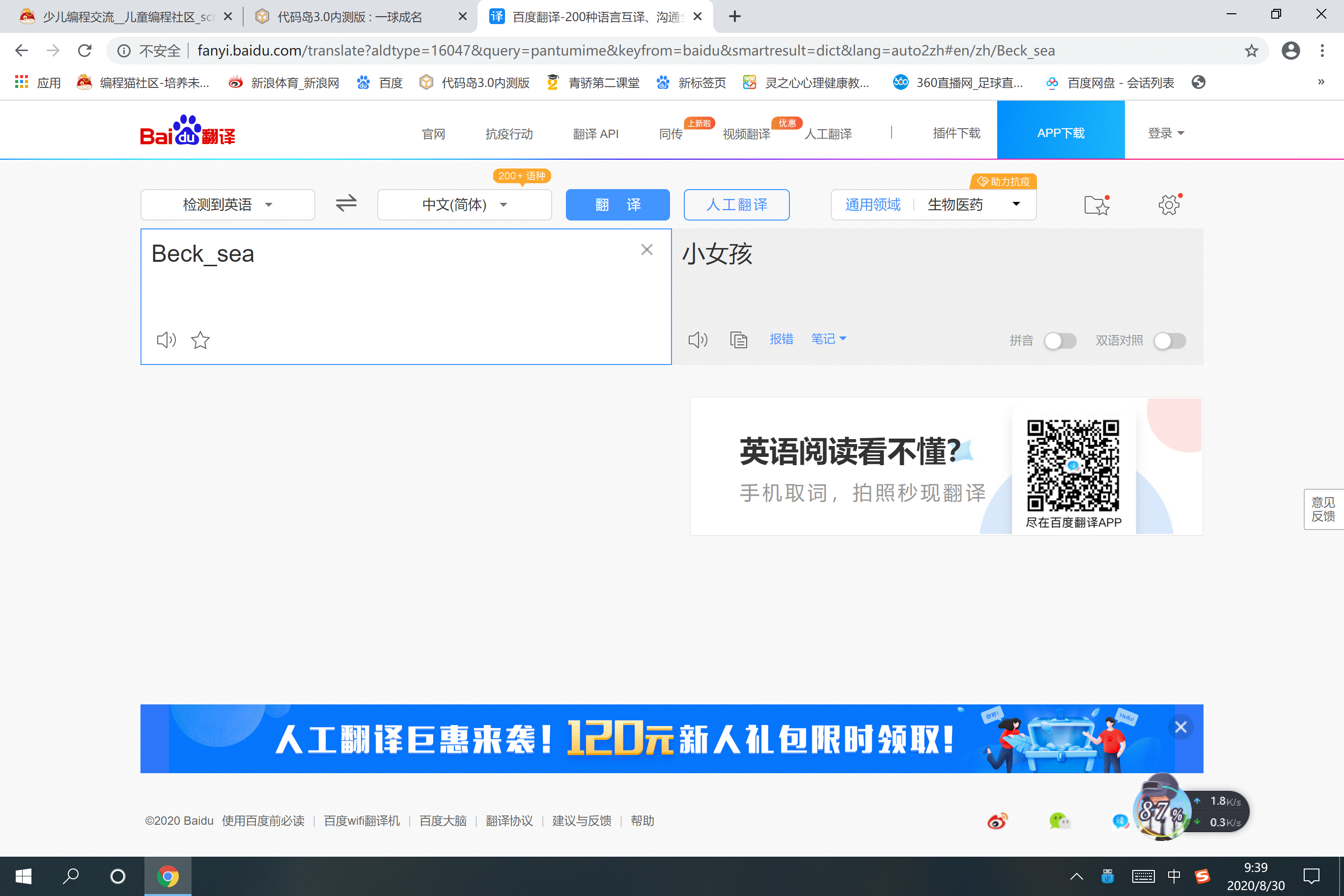The image size is (1344, 896).
Task: Open 百度wifi翻译机 footer link
Action: 362,821
